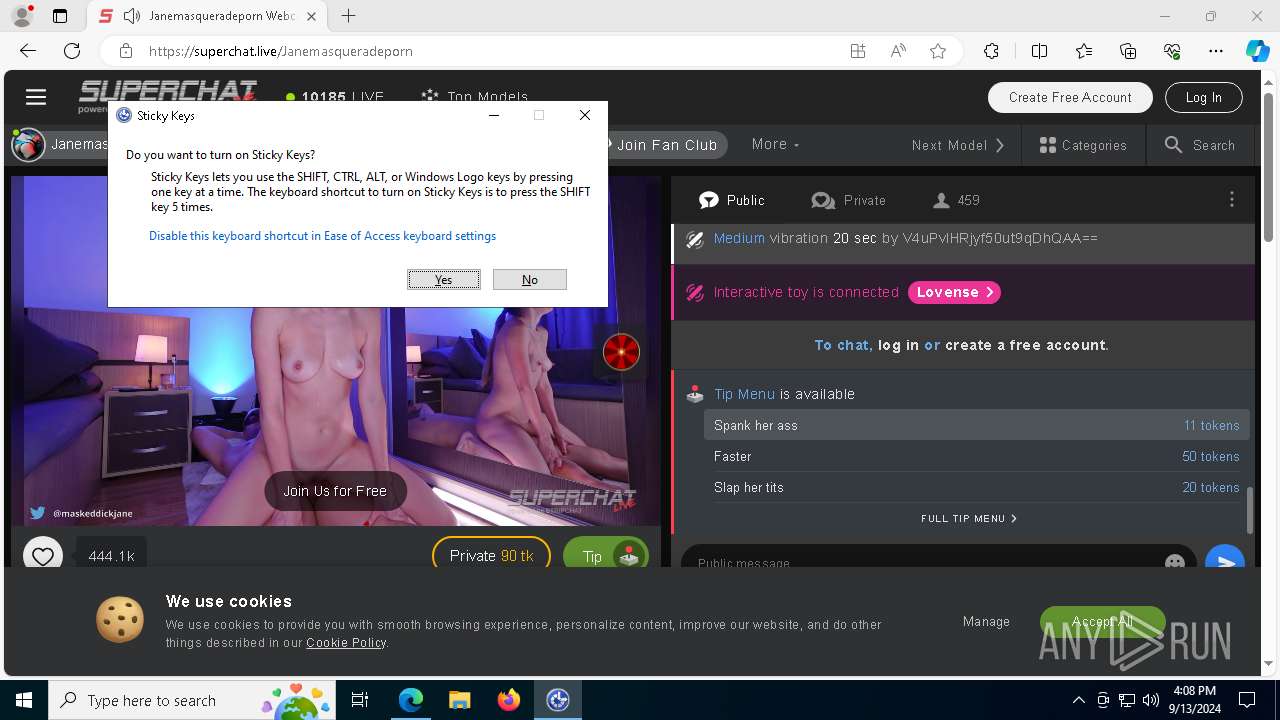Open browser extensions puzzle icon
The width and height of the screenshot is (1280, 720).
[991, 51]
